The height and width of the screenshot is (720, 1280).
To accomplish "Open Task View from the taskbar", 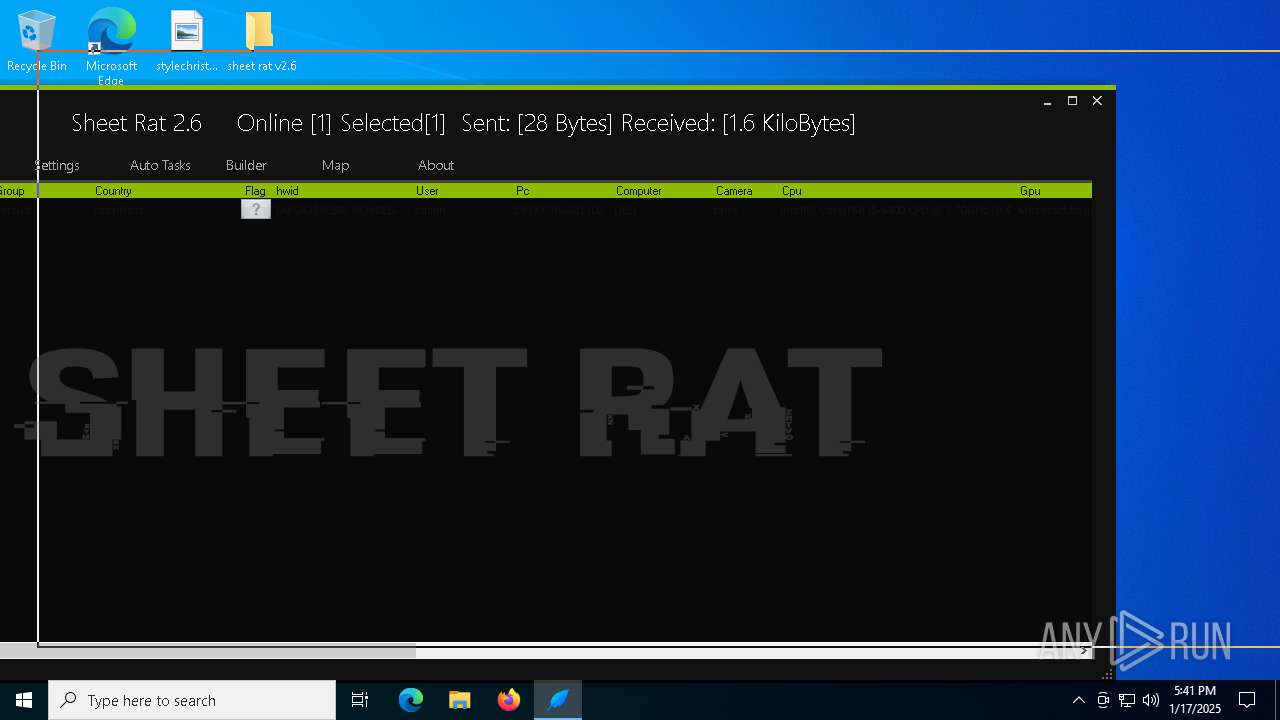I will point(360,700).
